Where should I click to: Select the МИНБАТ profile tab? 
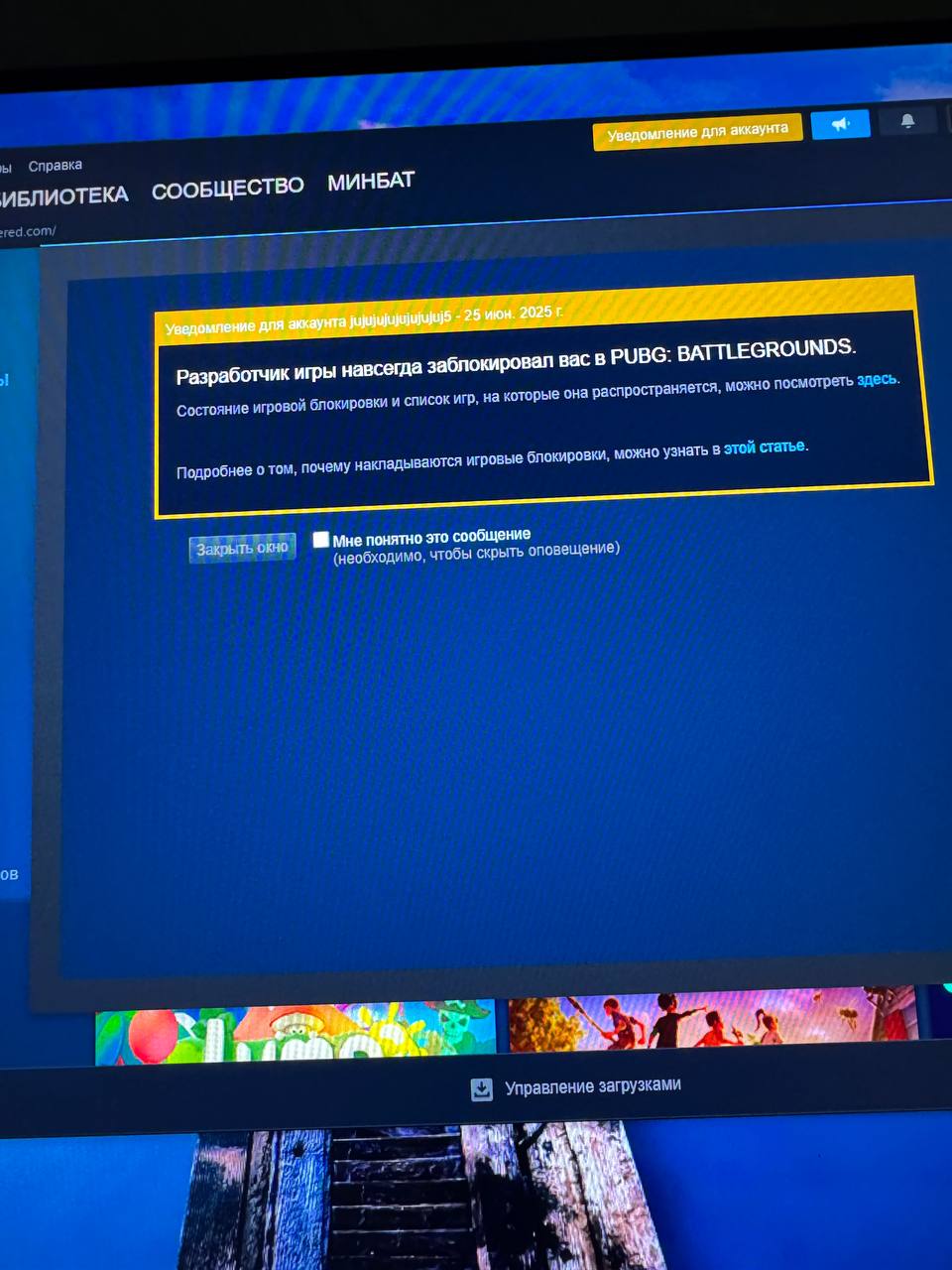371,182
